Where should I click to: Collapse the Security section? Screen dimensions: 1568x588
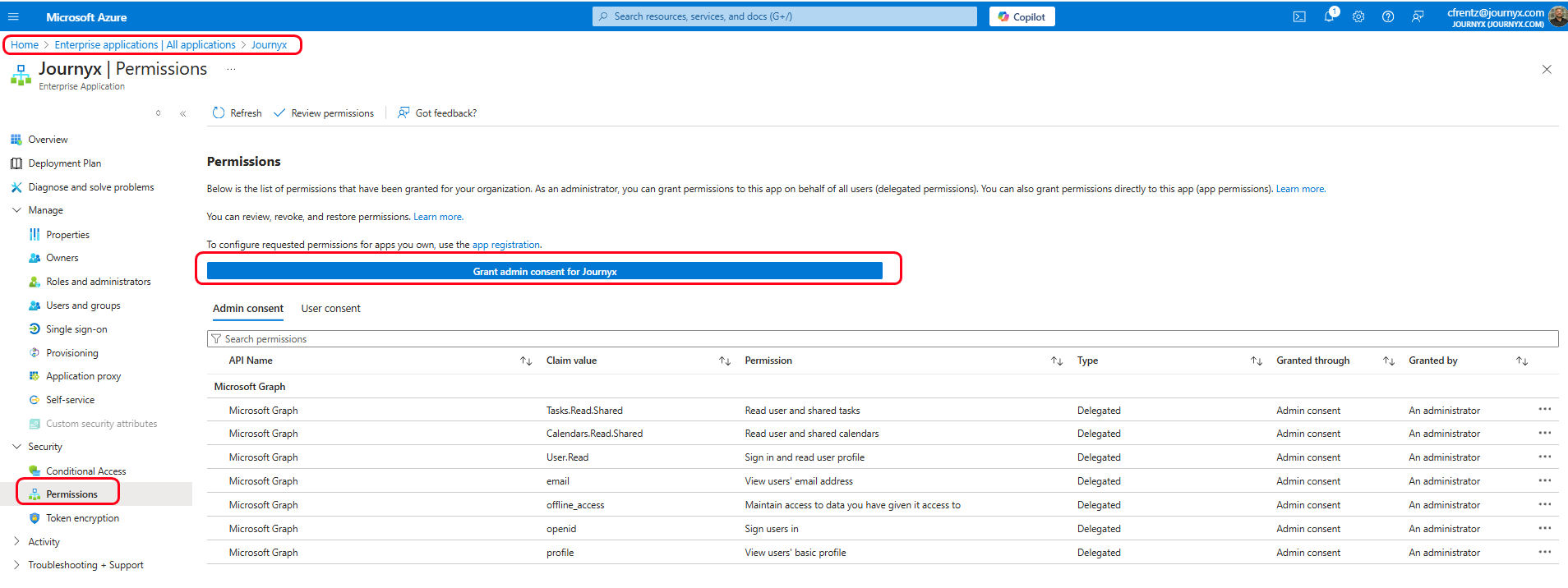tap(16, 447)
